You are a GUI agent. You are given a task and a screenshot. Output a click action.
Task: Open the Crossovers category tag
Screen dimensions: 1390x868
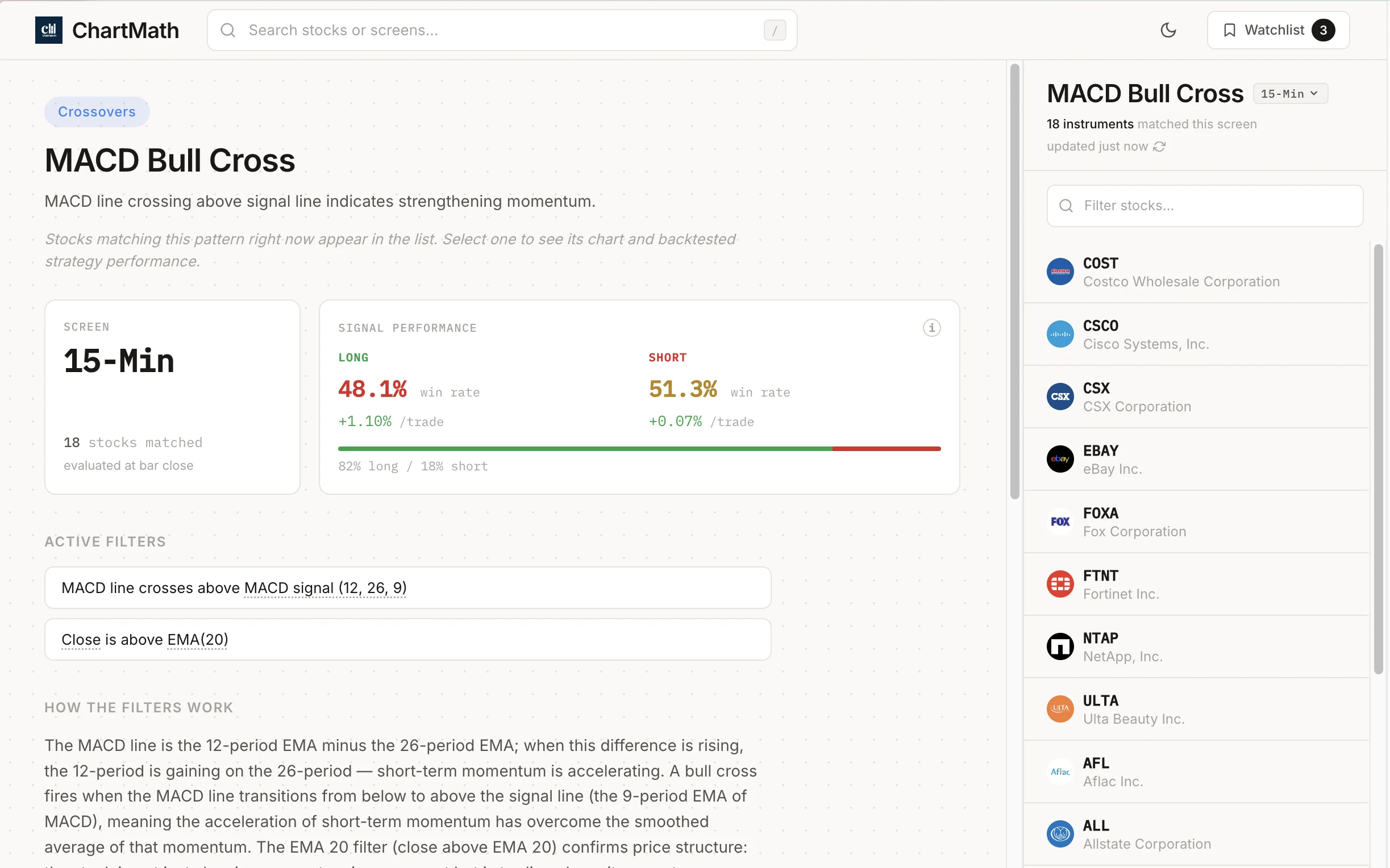[x=97, y=111]
